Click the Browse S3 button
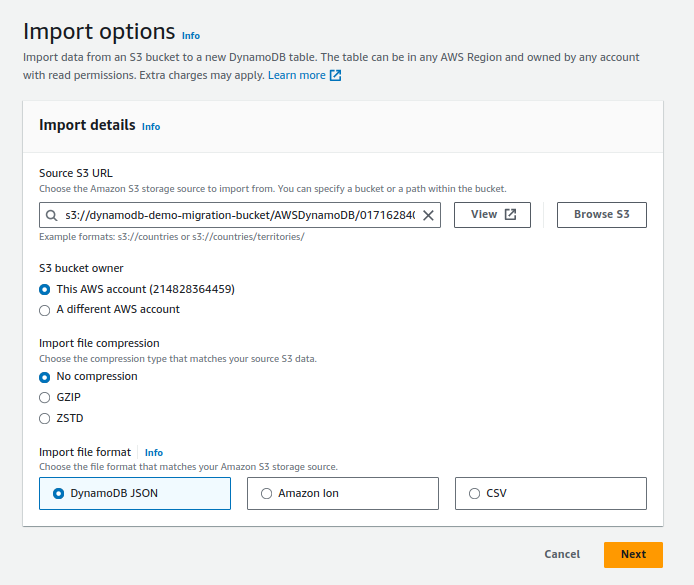Viewport: 694px width, 585px height. click(x=602, y=215)
